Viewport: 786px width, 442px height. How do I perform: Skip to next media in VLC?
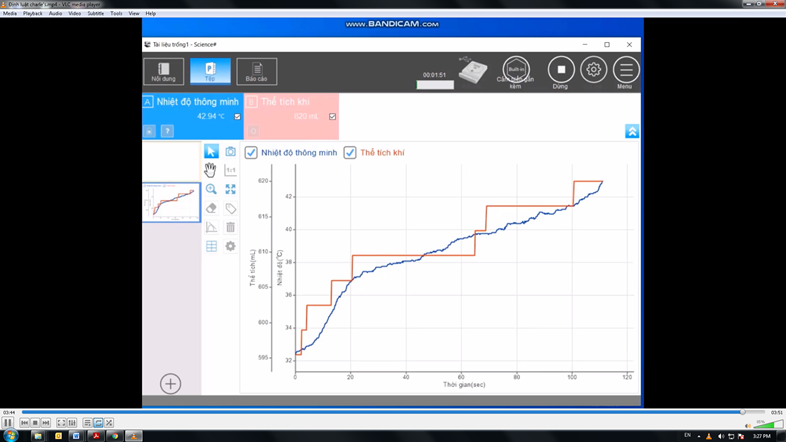point(46,423)
